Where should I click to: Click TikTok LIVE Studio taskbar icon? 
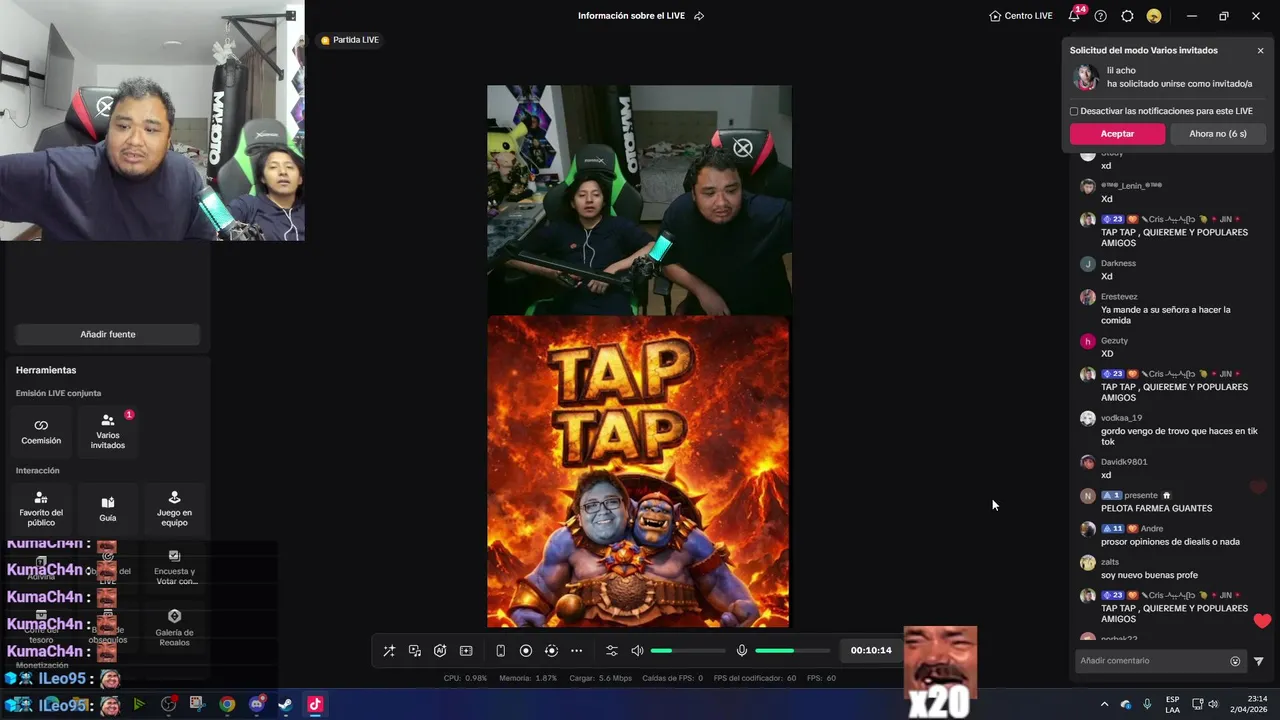click(314, 704)
